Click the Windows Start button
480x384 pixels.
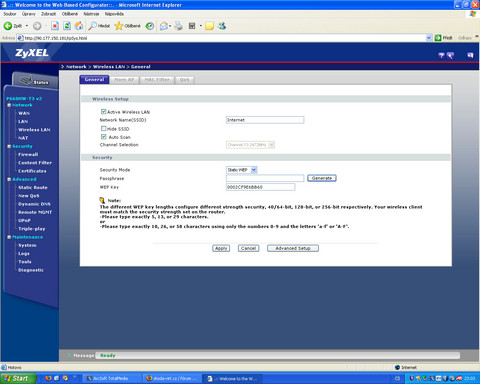click(18, 378)
